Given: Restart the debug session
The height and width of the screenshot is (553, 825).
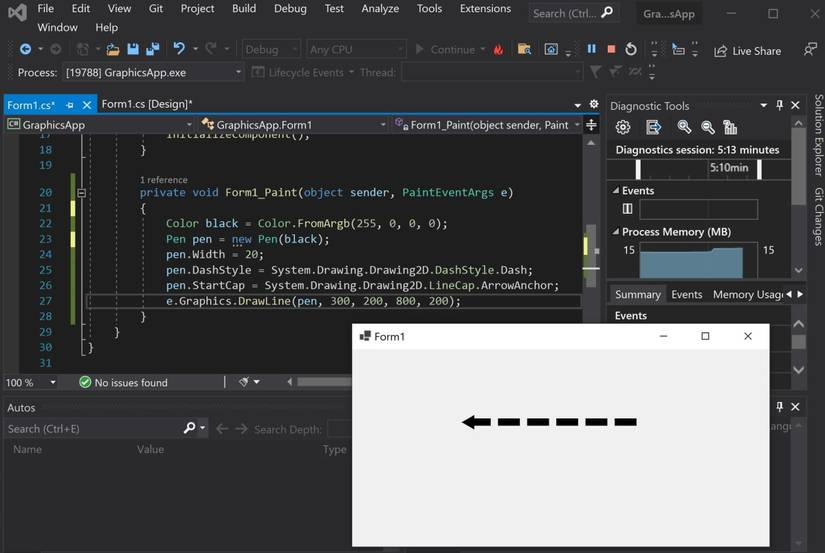Looking at the screenshot, I should click(x=630, y=49).
